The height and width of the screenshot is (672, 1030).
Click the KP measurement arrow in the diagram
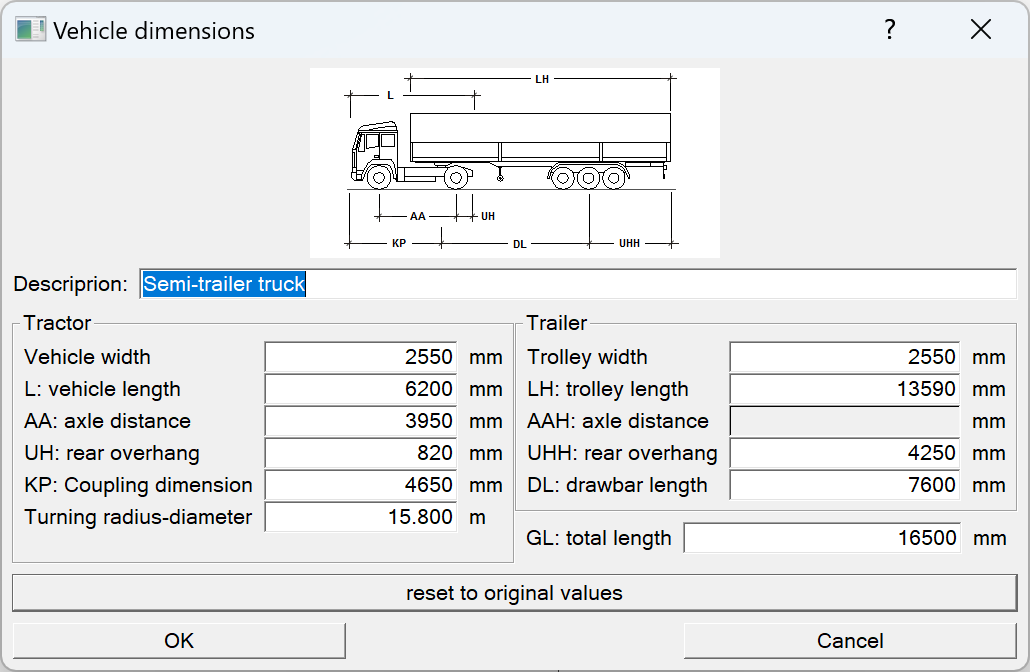tap(398, 241)
